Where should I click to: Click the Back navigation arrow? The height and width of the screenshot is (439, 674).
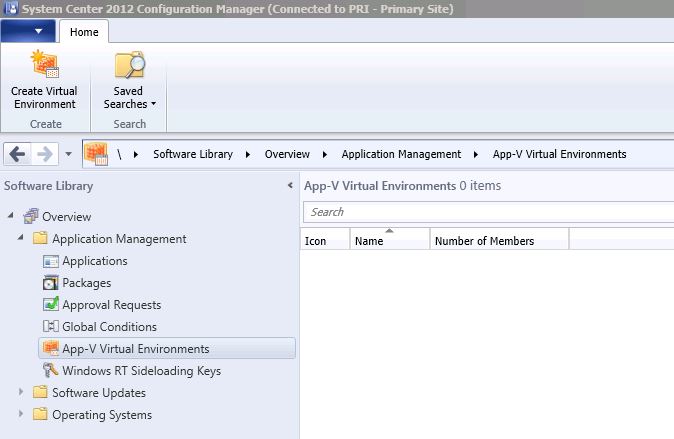[x=17, y=154]
